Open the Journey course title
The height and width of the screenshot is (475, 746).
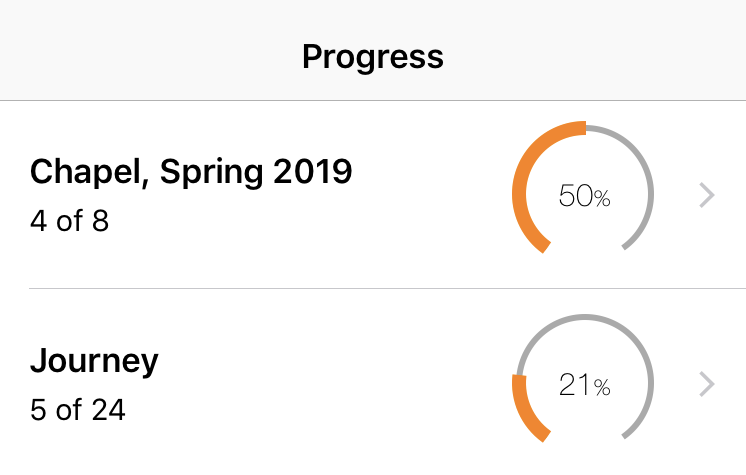[x=94, y=359]
